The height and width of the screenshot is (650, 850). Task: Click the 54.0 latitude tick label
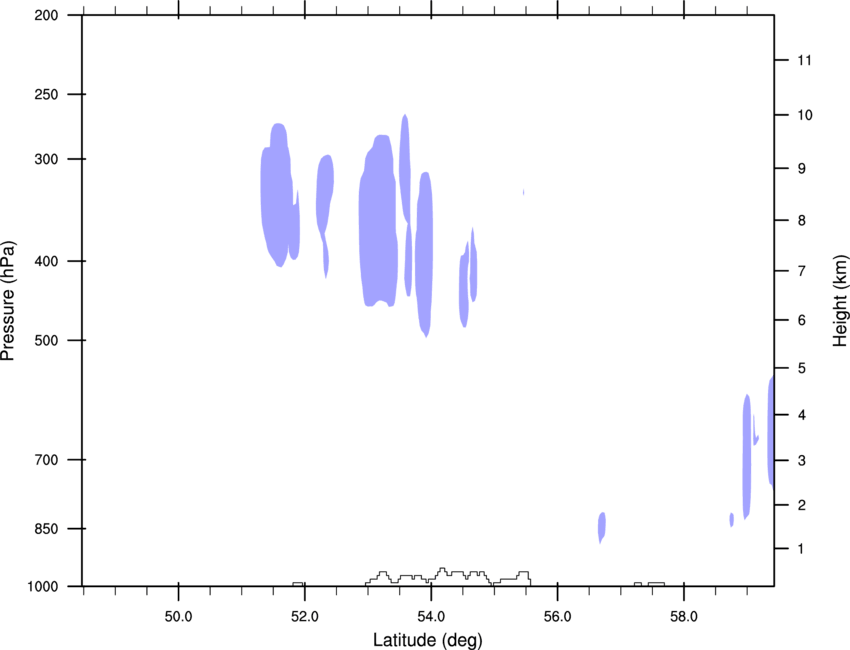[x=432, y=617]
